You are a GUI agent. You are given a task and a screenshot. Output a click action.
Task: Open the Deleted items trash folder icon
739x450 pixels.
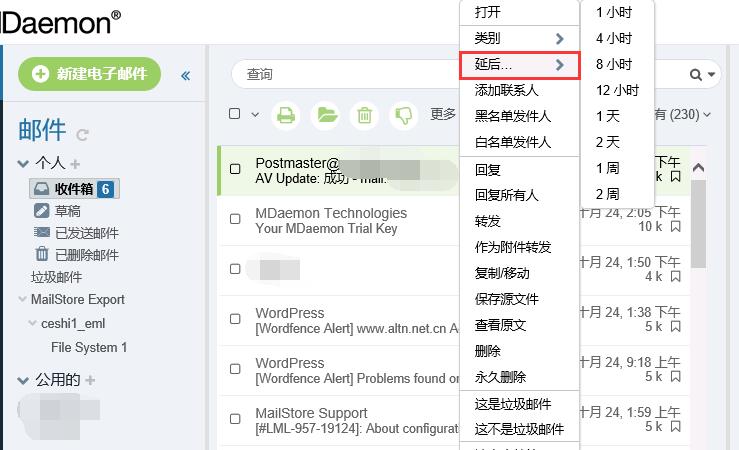(42, 254)
